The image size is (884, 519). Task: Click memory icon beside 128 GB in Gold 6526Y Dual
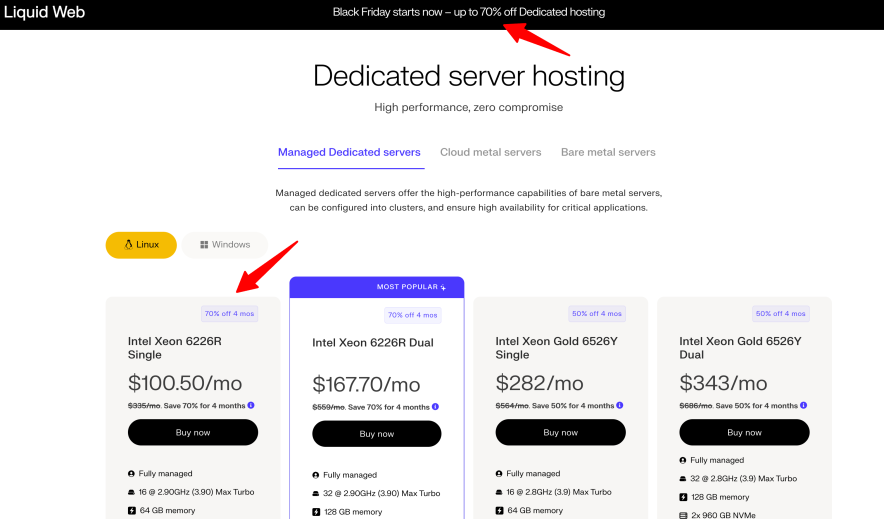pyautogui.click(x=683, y=497)
